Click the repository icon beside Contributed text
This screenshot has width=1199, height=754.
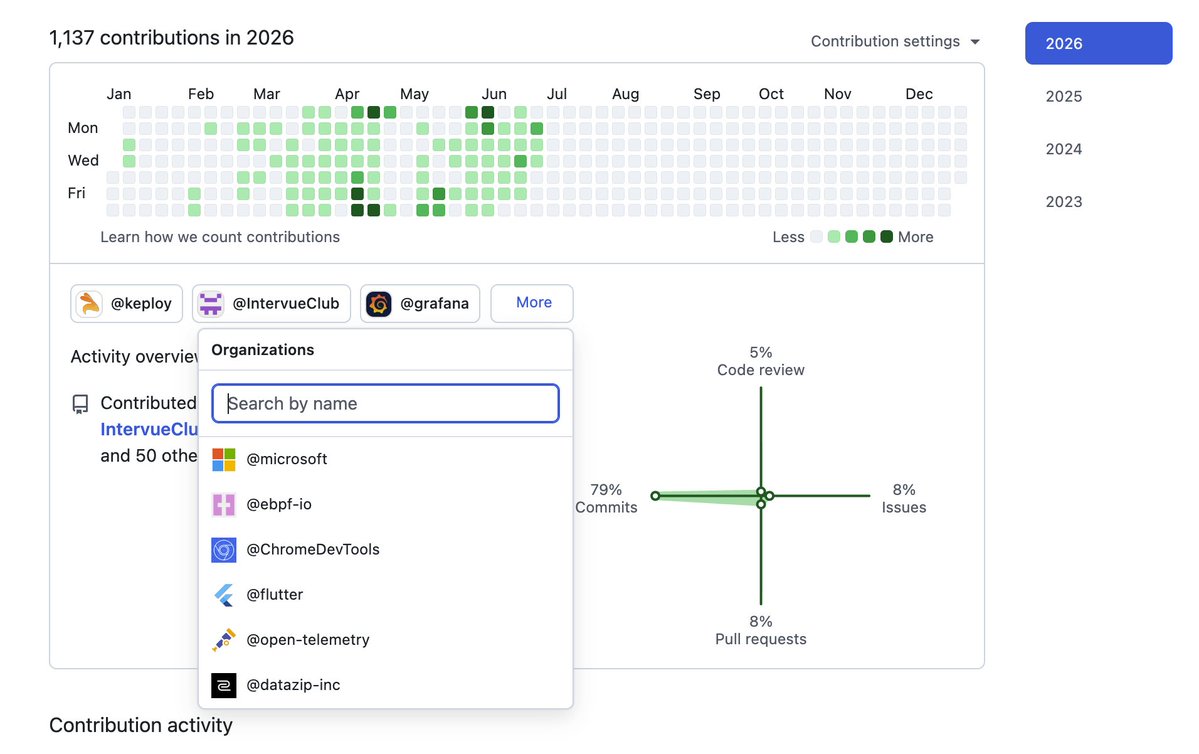[x=80, y=404]
